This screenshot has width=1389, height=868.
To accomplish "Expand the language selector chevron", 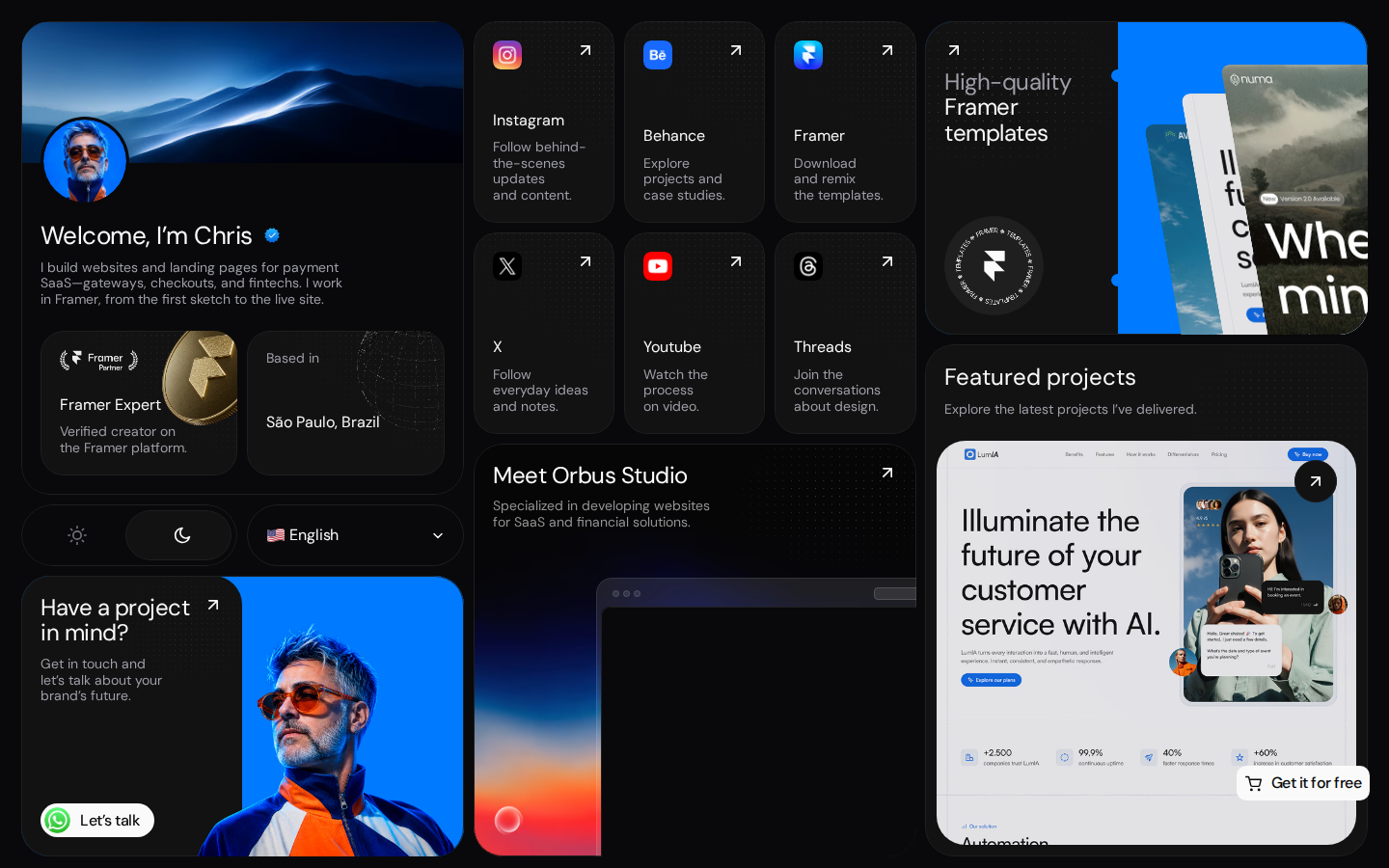I will [438, 535].
